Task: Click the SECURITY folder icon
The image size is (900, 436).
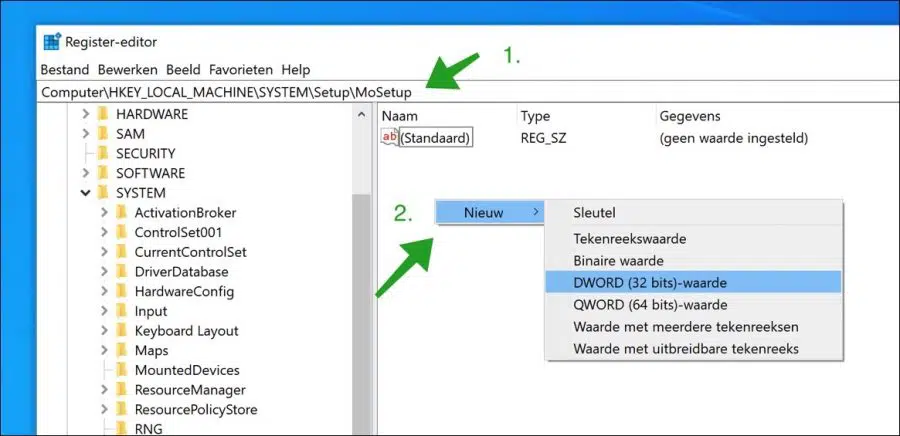Action: 103,153
